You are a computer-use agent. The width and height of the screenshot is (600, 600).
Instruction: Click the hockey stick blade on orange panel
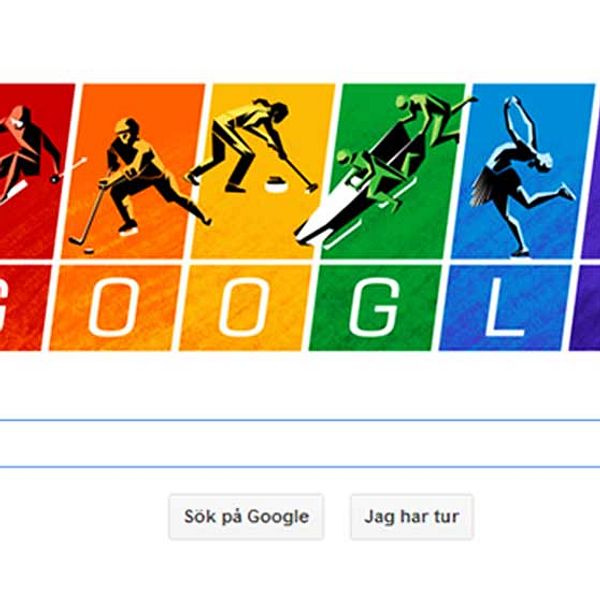click(77, 241)
